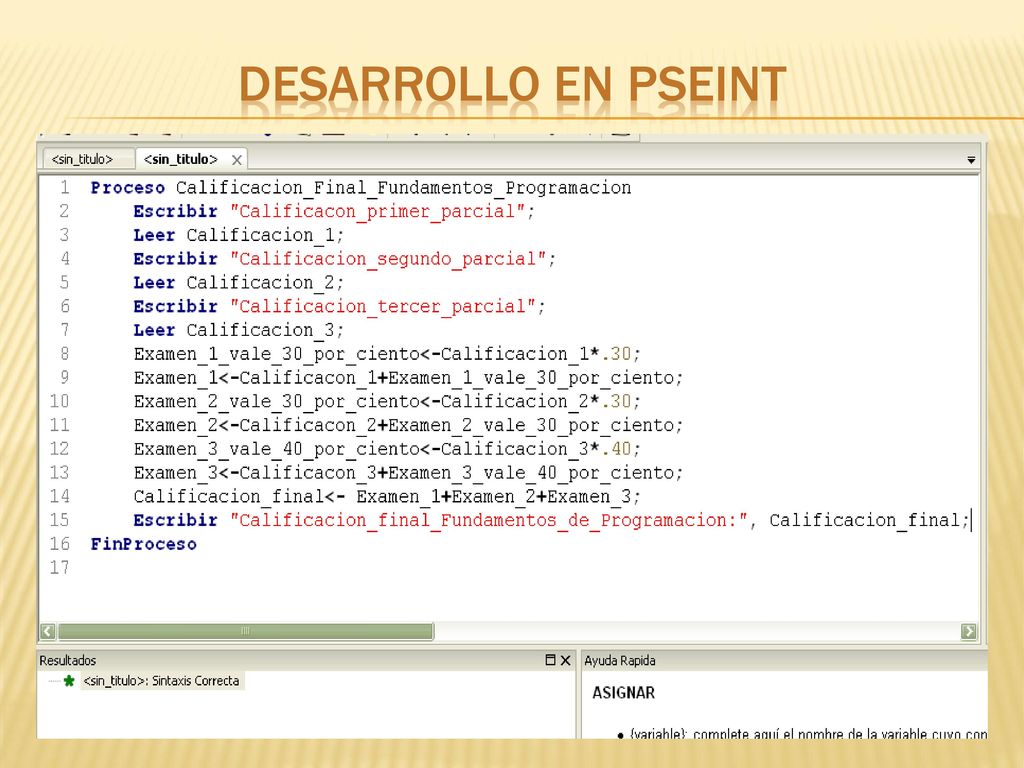Close the active <sin_titulo> tab
The width and height of the screenshot is (1024, 768).
[236, 160]
